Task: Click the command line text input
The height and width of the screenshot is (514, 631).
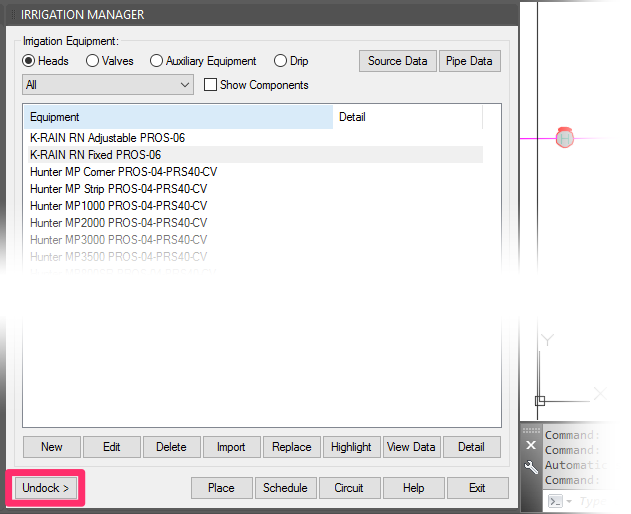Action: (x=596, y=502)
